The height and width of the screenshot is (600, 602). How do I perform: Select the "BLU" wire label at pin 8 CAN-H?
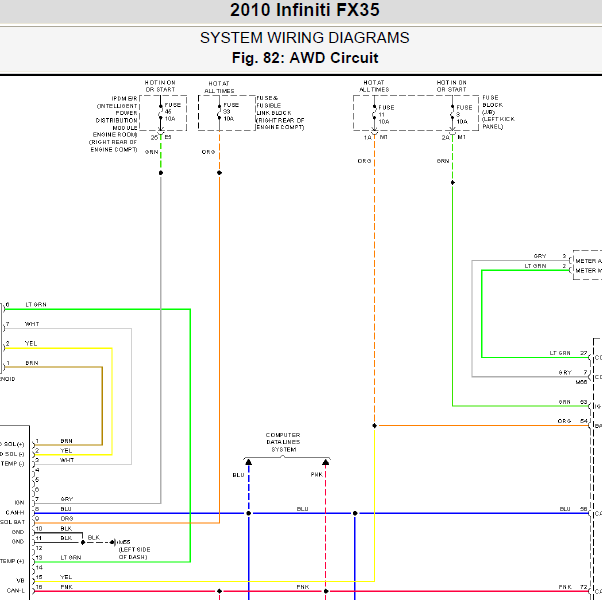(66, 509)
